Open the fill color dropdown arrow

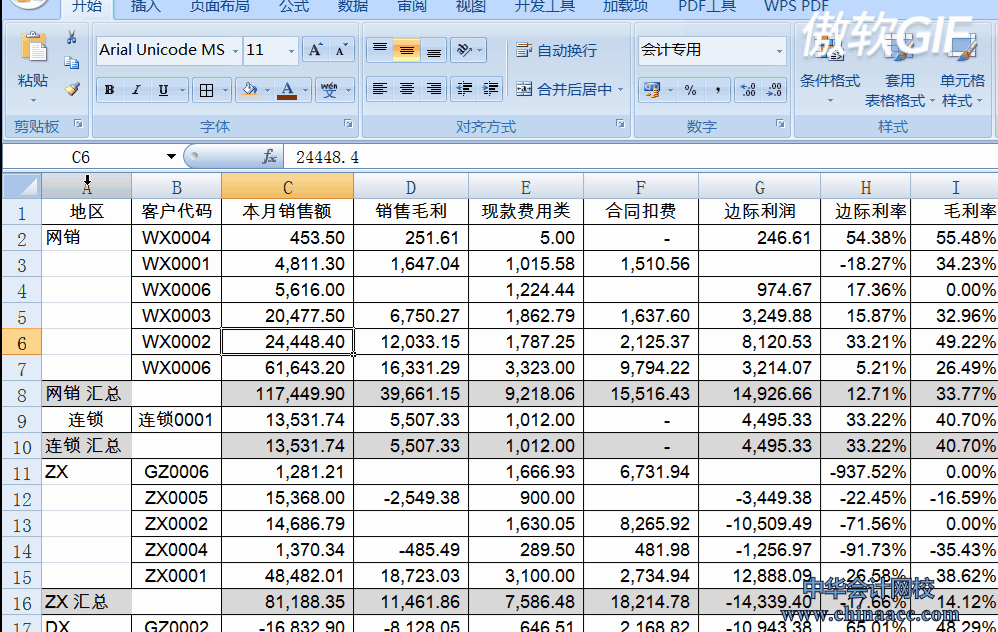point(266,91)
